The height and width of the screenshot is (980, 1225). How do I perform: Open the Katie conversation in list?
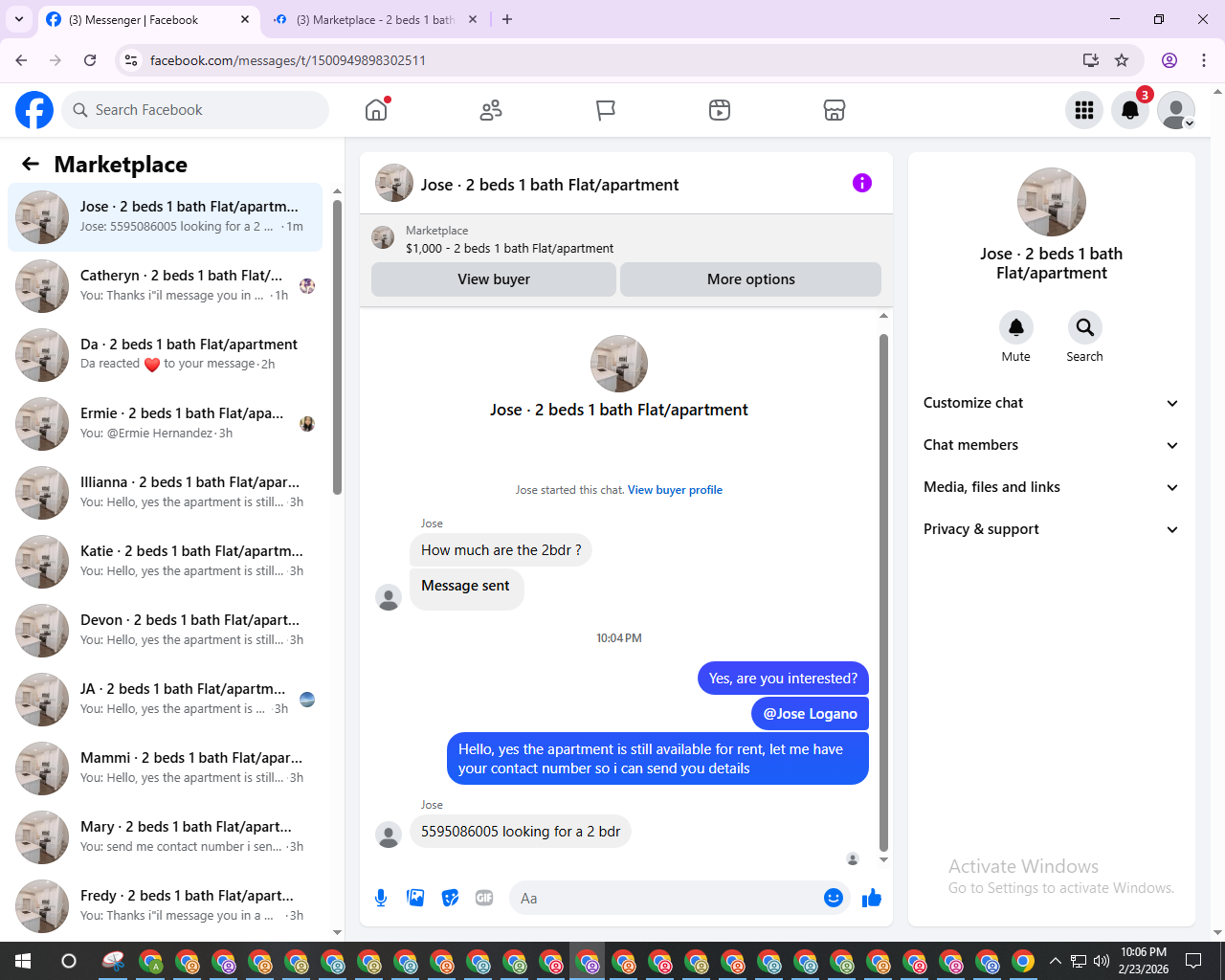(165, 561)
